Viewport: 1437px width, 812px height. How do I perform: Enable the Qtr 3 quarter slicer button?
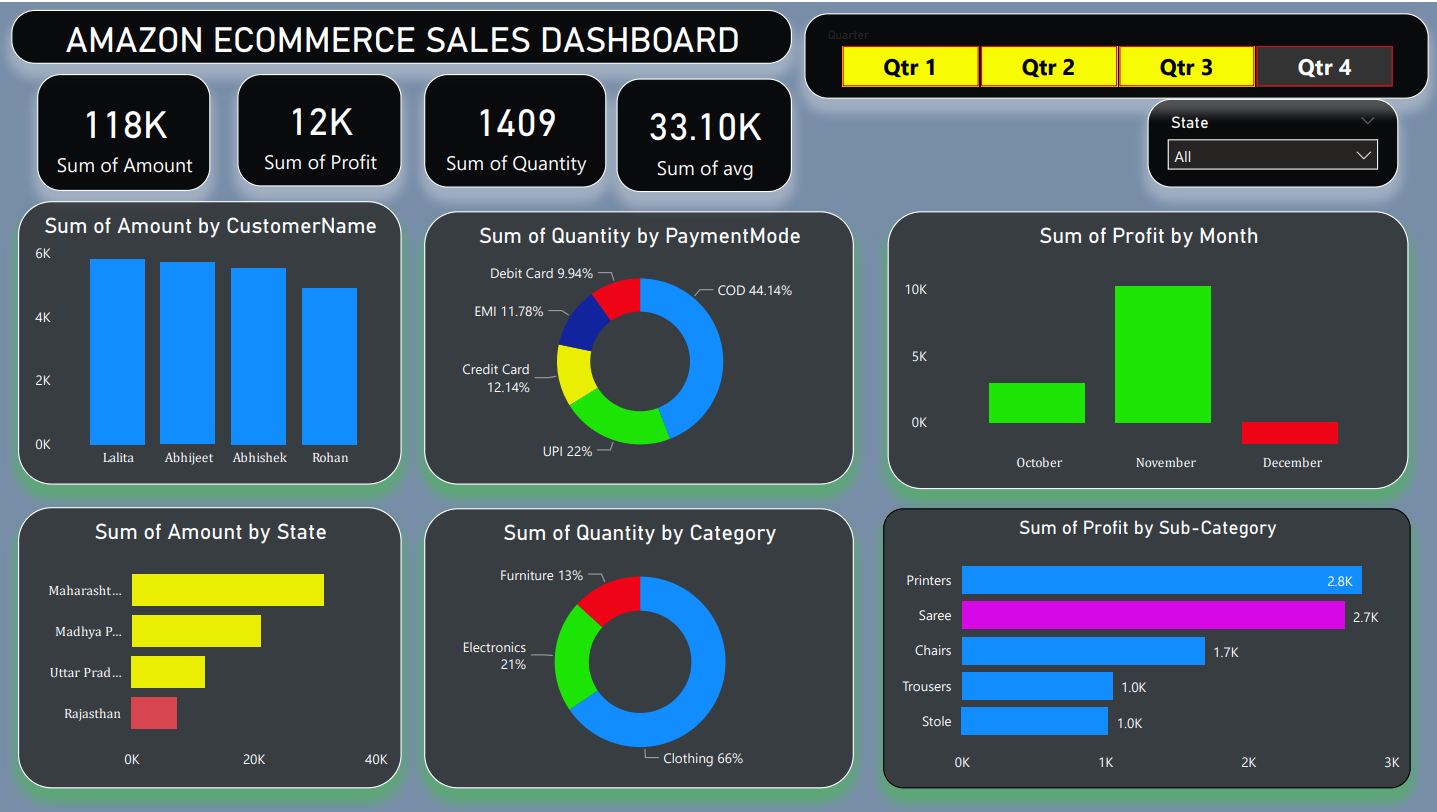(x=1185, y=66)
